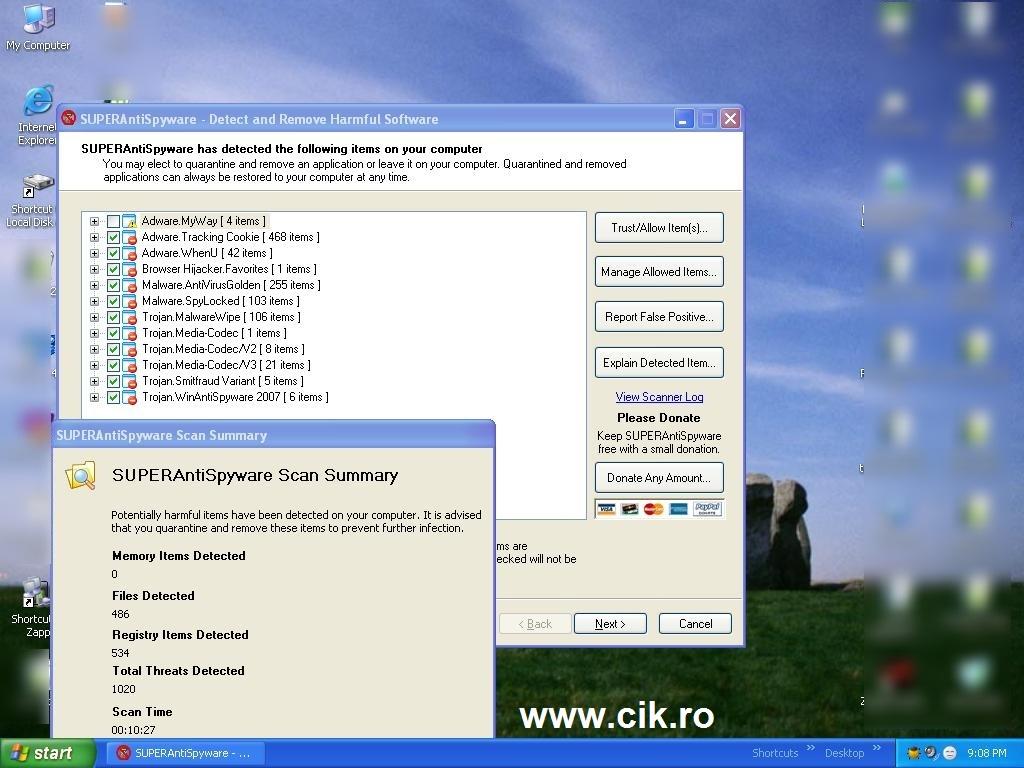Open the Desktop toolbar on the taskbar
1024x768 pixels.
click(x=844, y=753)
